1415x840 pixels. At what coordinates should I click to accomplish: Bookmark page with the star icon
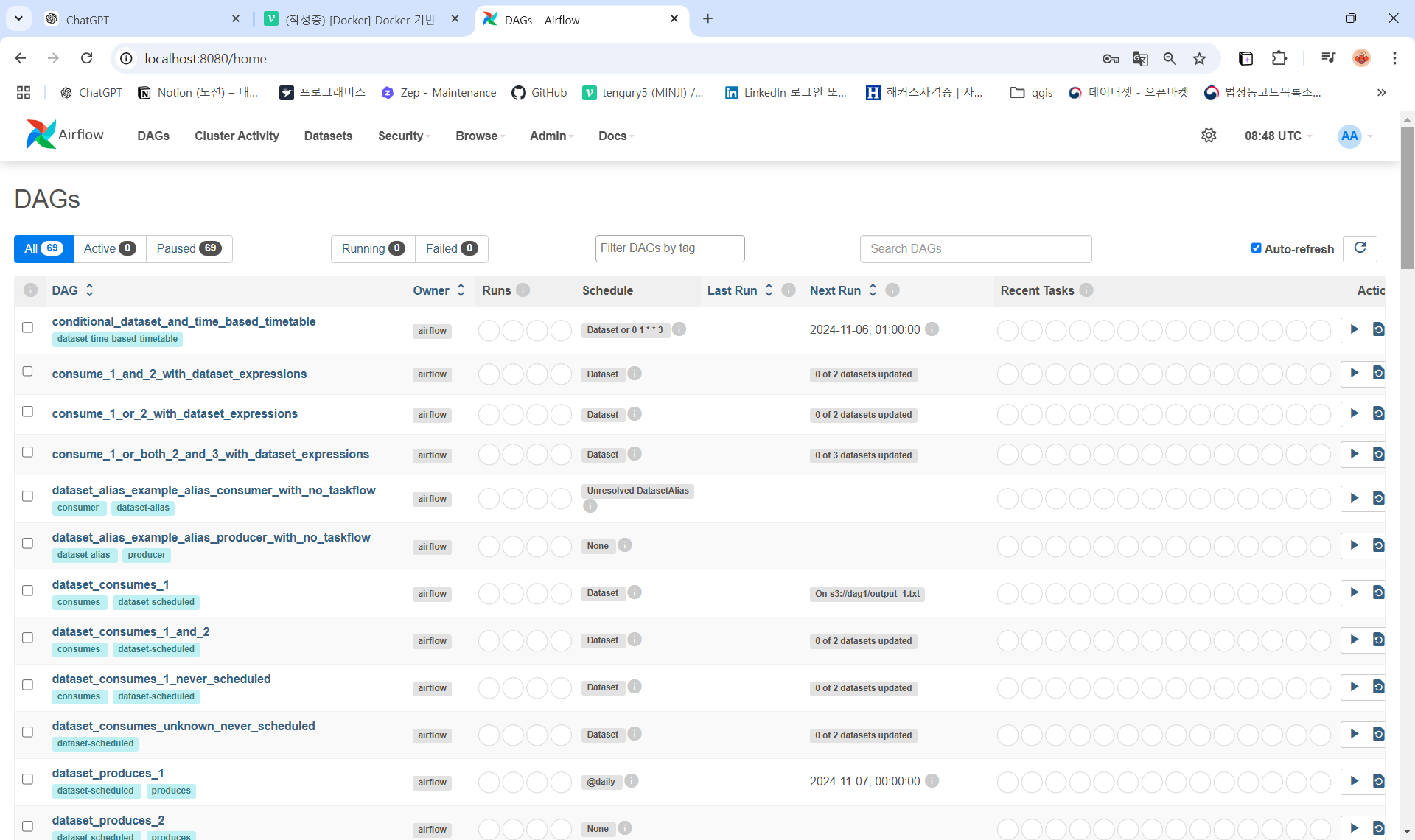pyautogui.click(x=1200, y=59)
